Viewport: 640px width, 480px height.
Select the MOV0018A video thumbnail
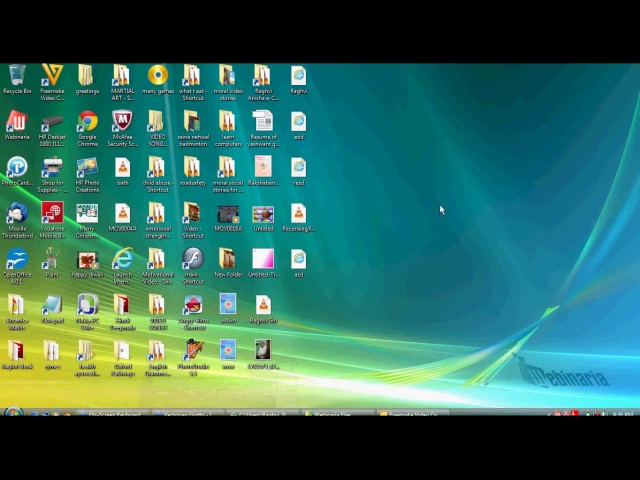228,217
